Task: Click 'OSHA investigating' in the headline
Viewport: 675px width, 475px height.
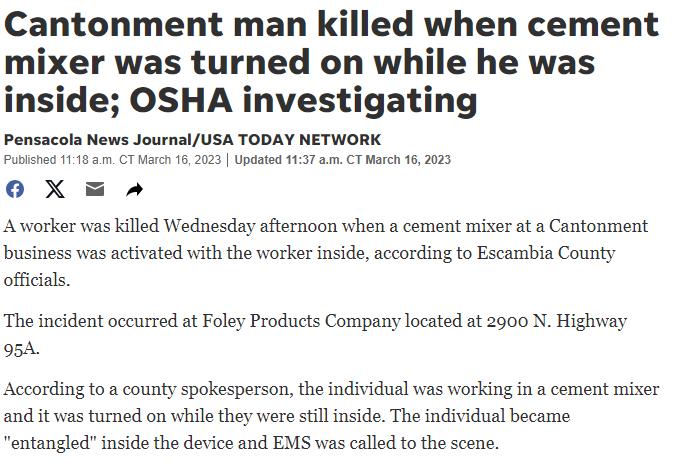Action: tap(303, 100)
